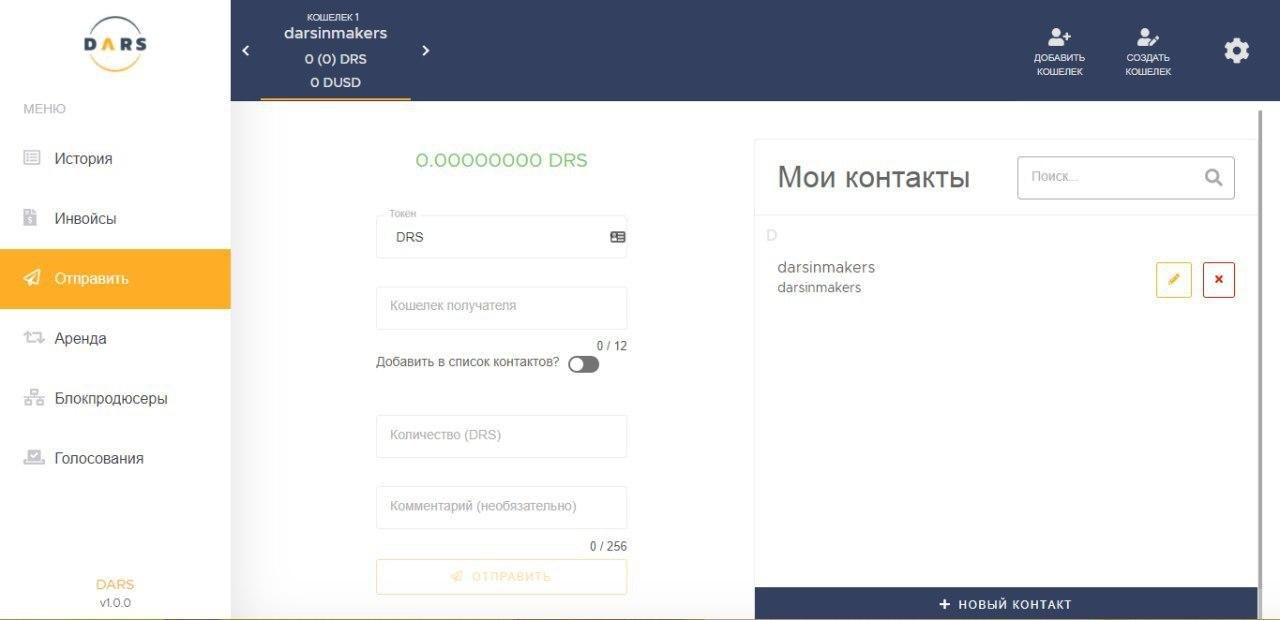Open Аренда menu item
Screen dimensions: 1280x620
pos(115,338)
